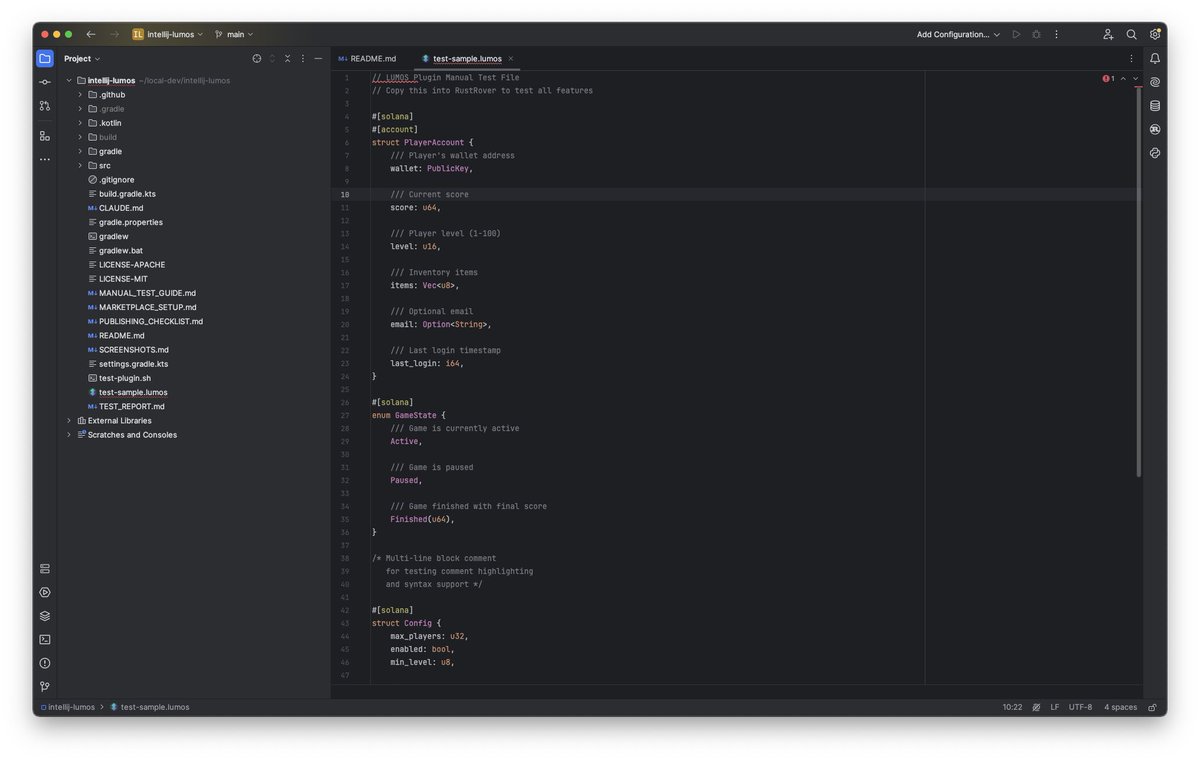Click the 10:22 caret position in status bar
Screen dimensions: 1200x760
point(1012,707)
